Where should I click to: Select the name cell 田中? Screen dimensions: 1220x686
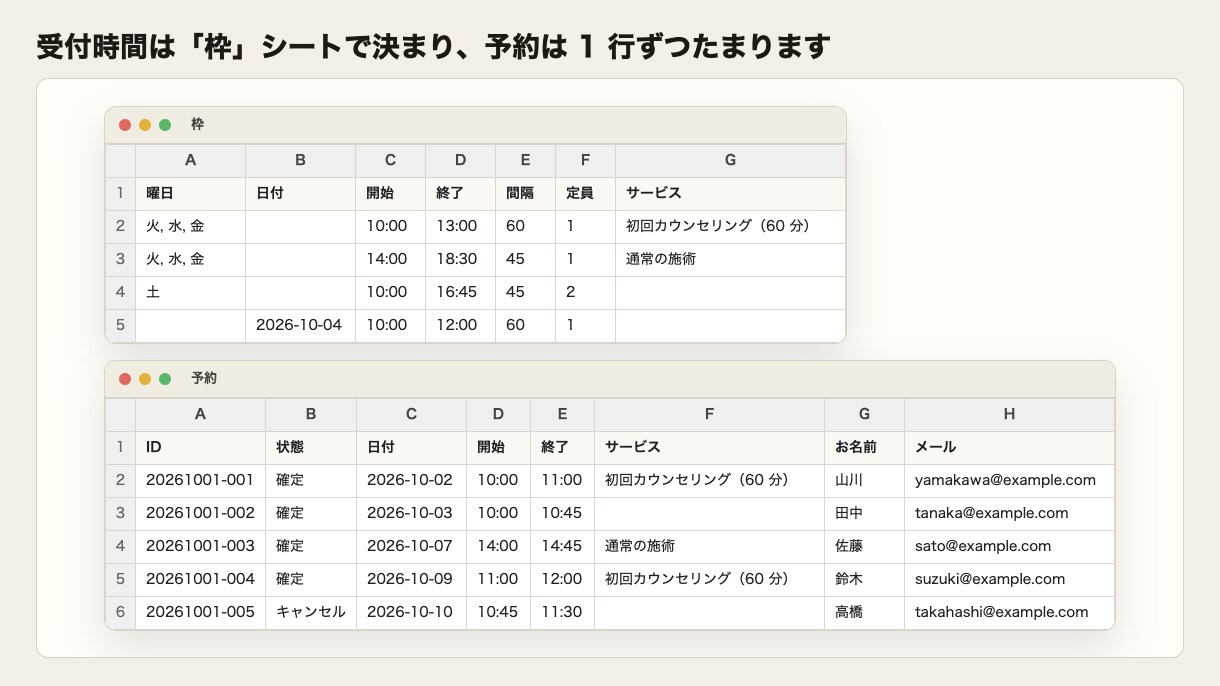click(x=865, y=514)
